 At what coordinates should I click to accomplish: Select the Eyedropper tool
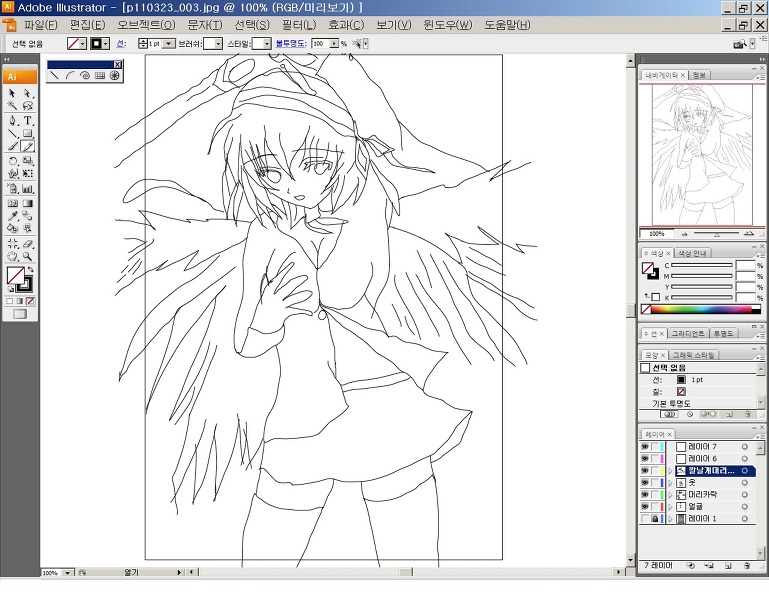(x=12, y=216)
